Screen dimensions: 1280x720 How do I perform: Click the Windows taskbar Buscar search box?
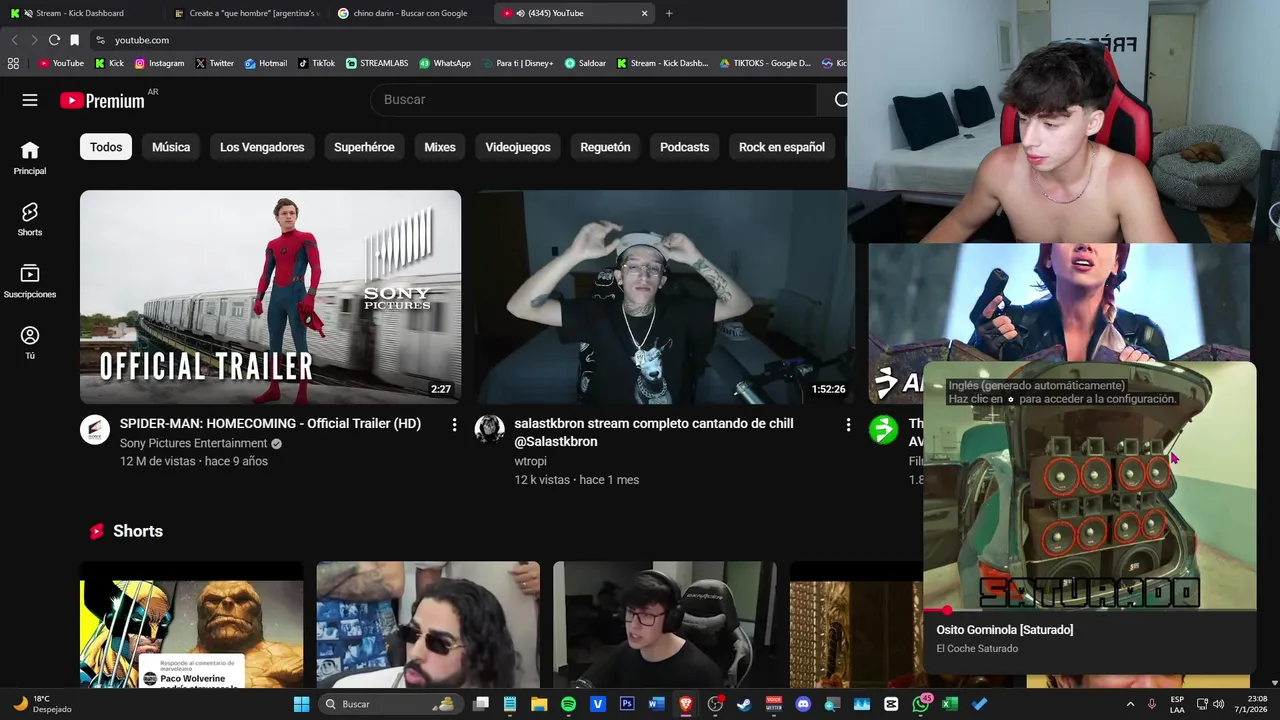[391, 704]
